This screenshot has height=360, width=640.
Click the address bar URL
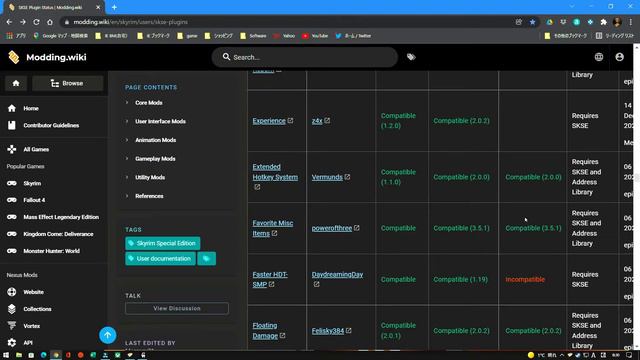131,22
